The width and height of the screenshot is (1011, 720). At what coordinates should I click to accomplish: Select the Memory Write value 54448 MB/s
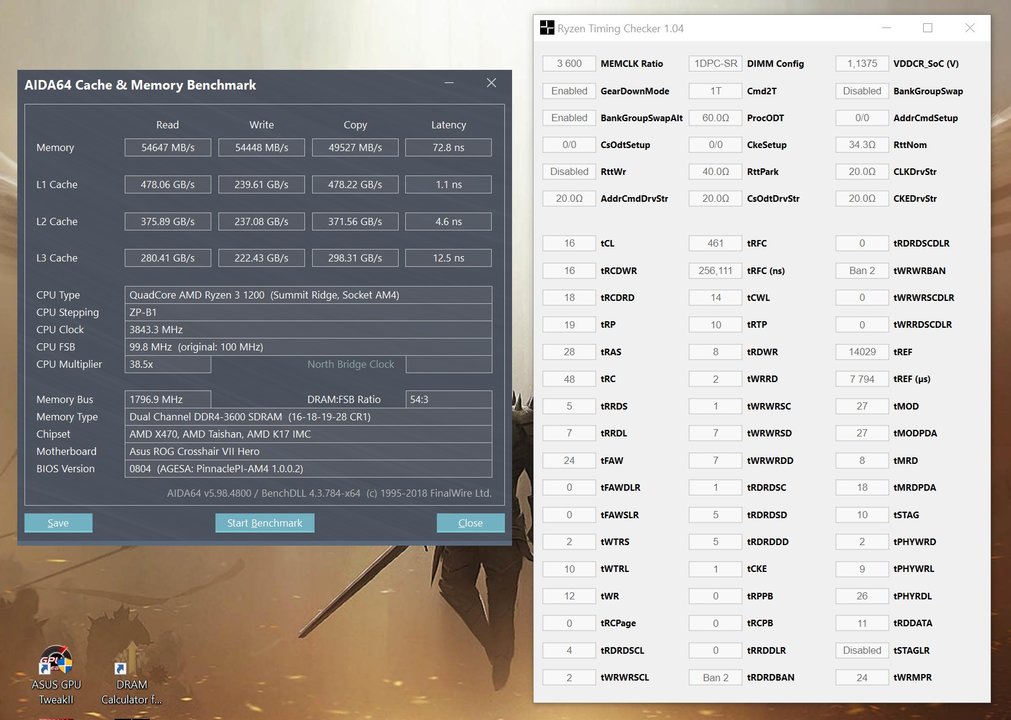[x=261, y=148]
